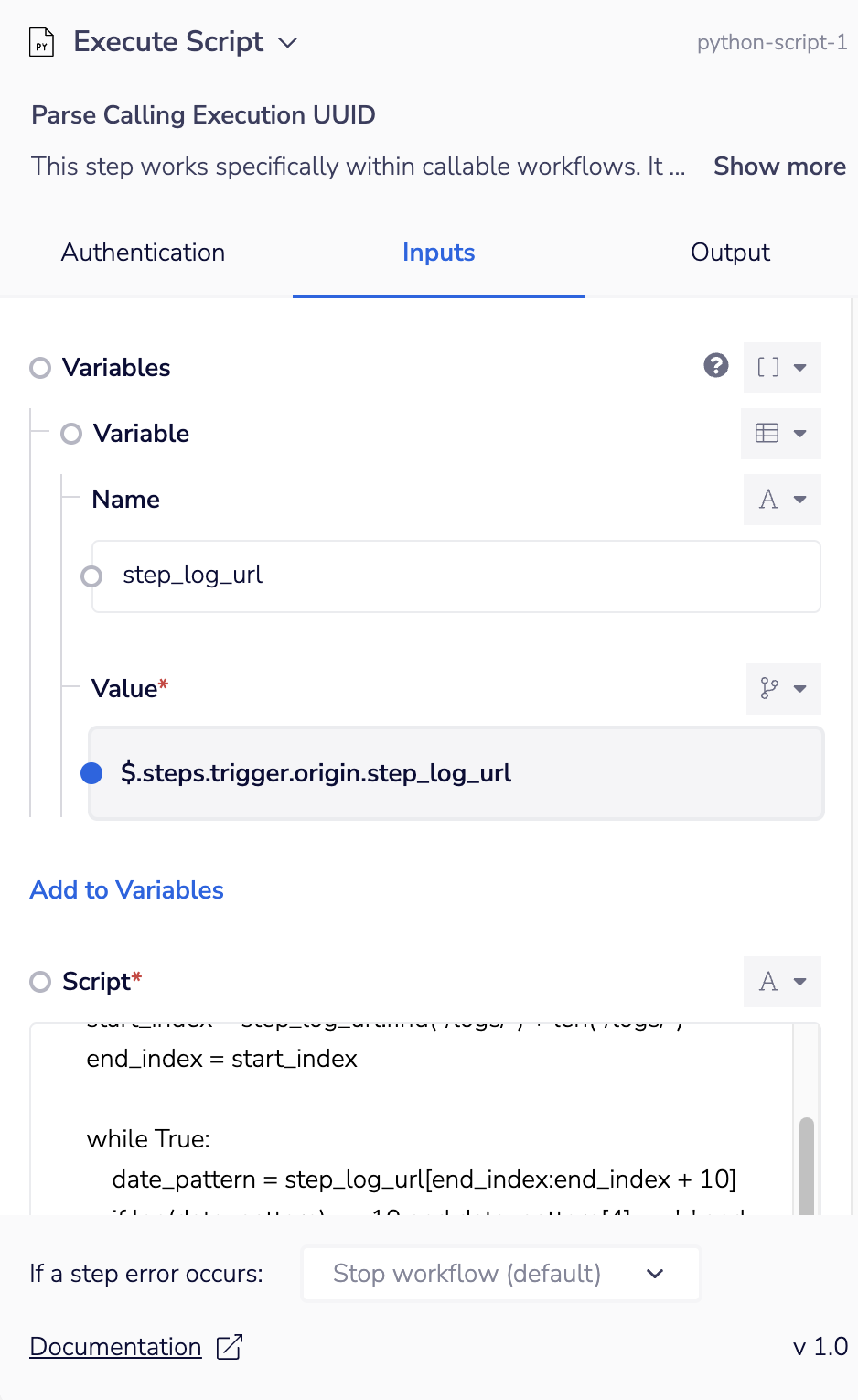Switch to the Authentication tab

click(x=143, y=253)
